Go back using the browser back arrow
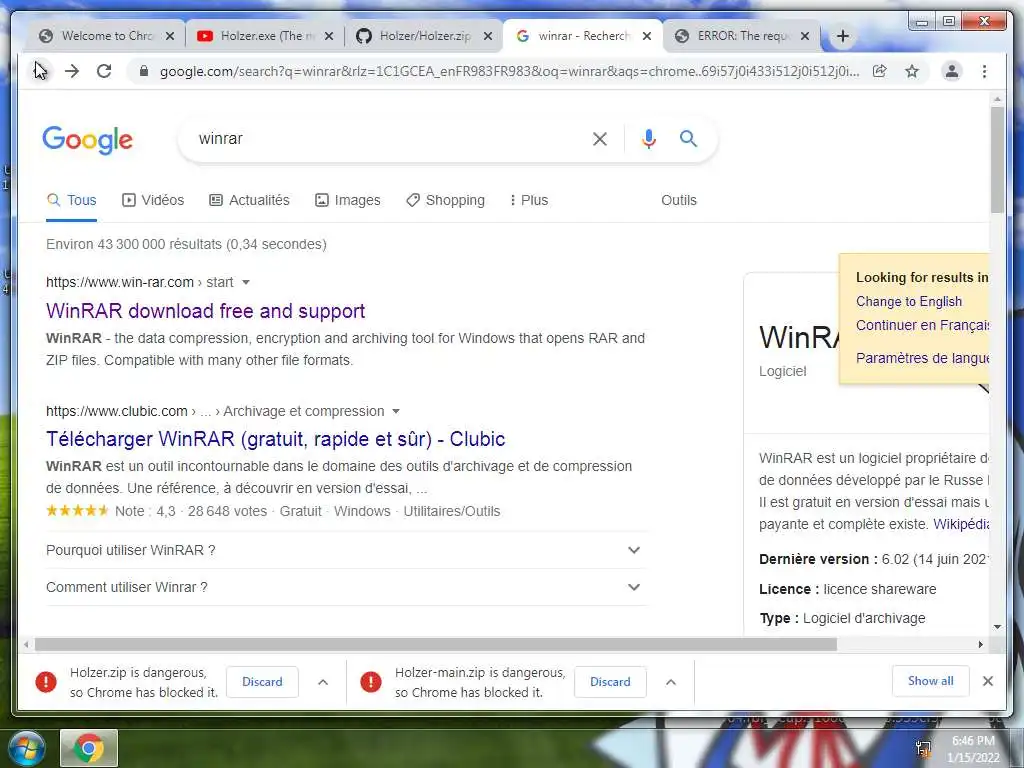The width and height of the screenshot is (1024, 768). click(x=40, y=71)
